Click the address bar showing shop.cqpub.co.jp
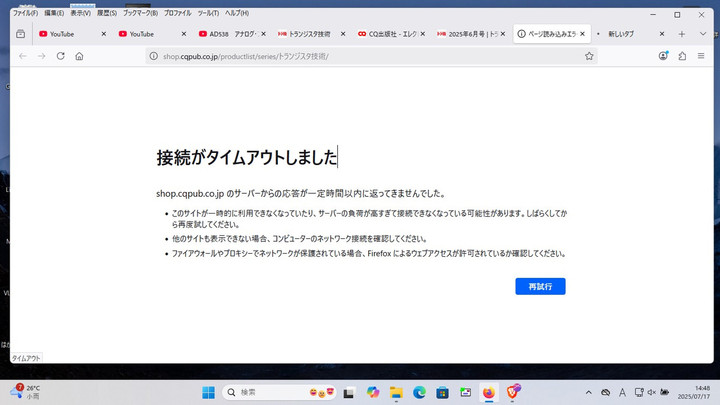 [360, 56]
